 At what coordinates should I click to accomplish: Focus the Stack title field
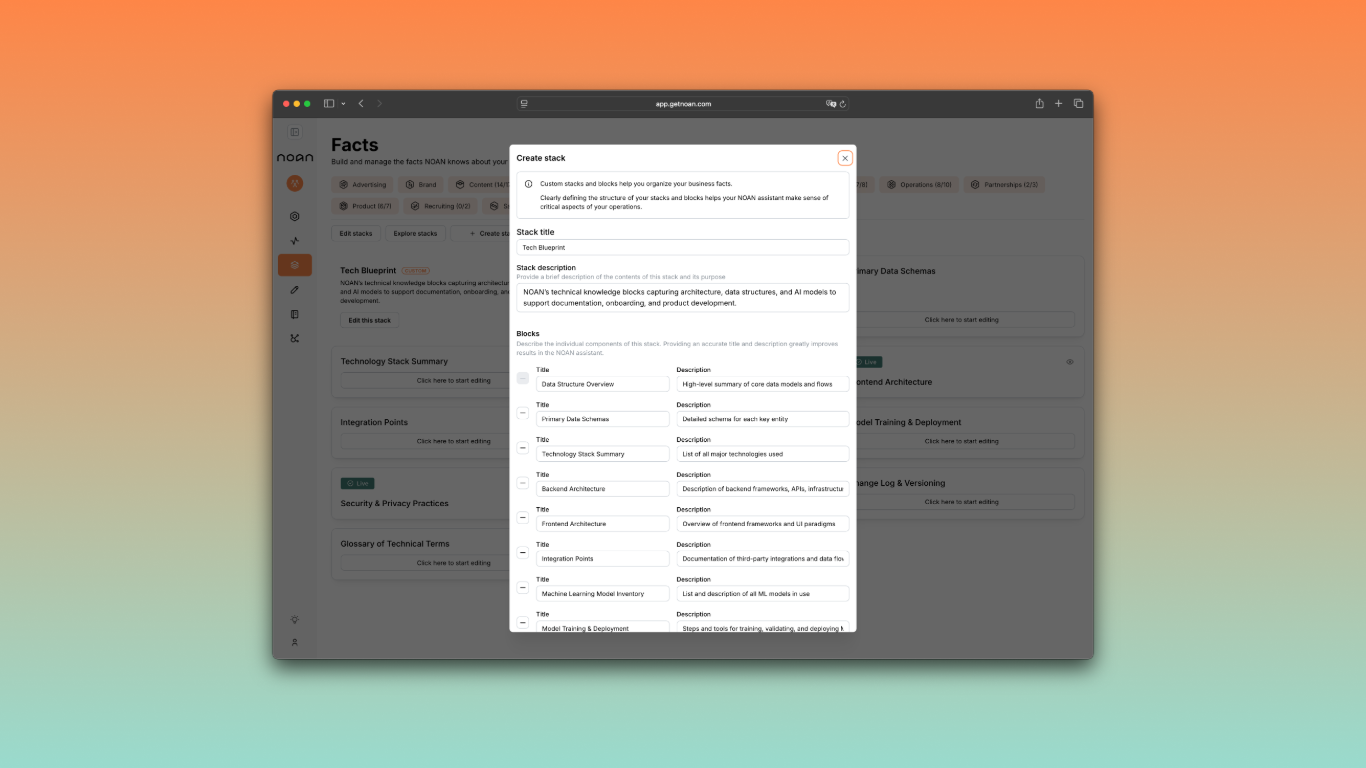(683, 247)
